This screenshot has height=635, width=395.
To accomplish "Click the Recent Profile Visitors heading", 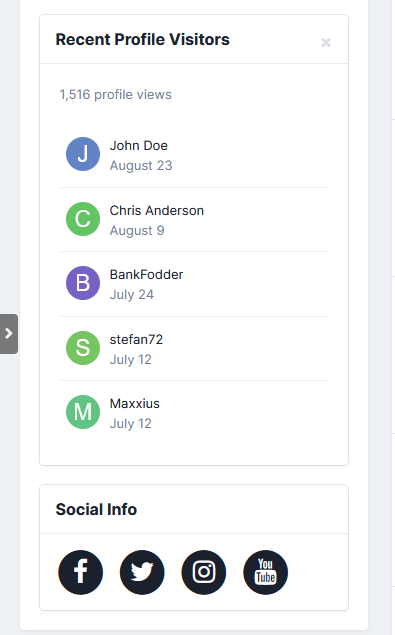I will point(143,40).
